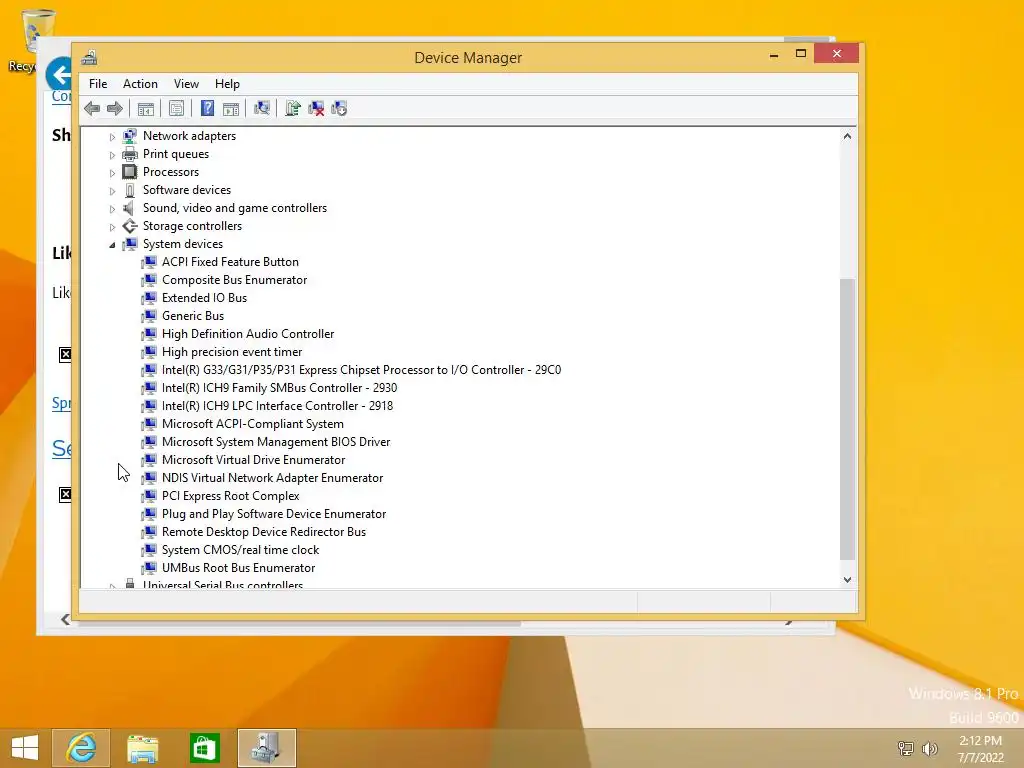Click the Update Driver Software toolbar icon
This screenshot has height=768, width=1024.
[293, 108]
